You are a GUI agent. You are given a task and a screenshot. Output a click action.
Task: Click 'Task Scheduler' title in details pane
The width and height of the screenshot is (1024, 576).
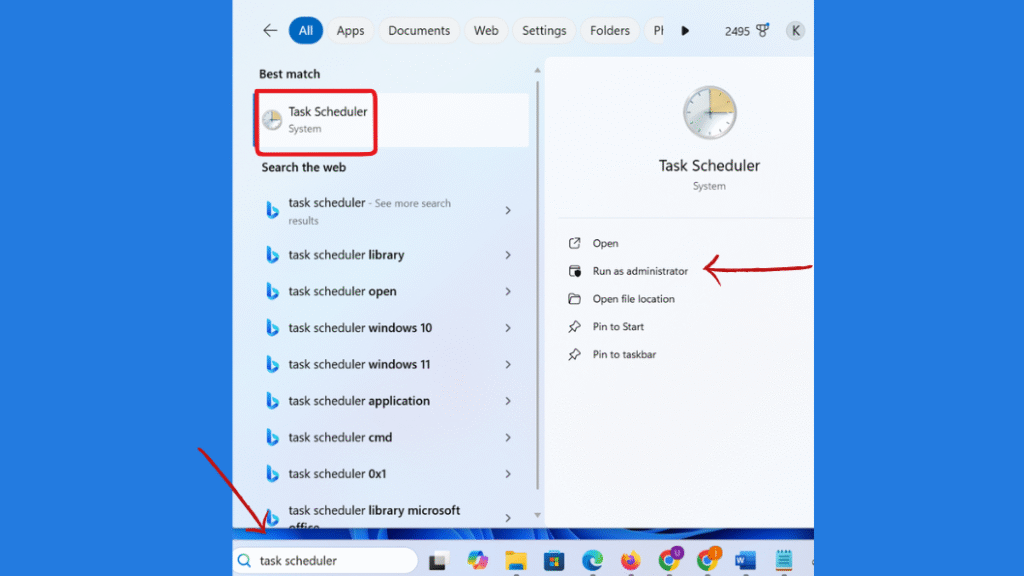[x=709, y=166]
